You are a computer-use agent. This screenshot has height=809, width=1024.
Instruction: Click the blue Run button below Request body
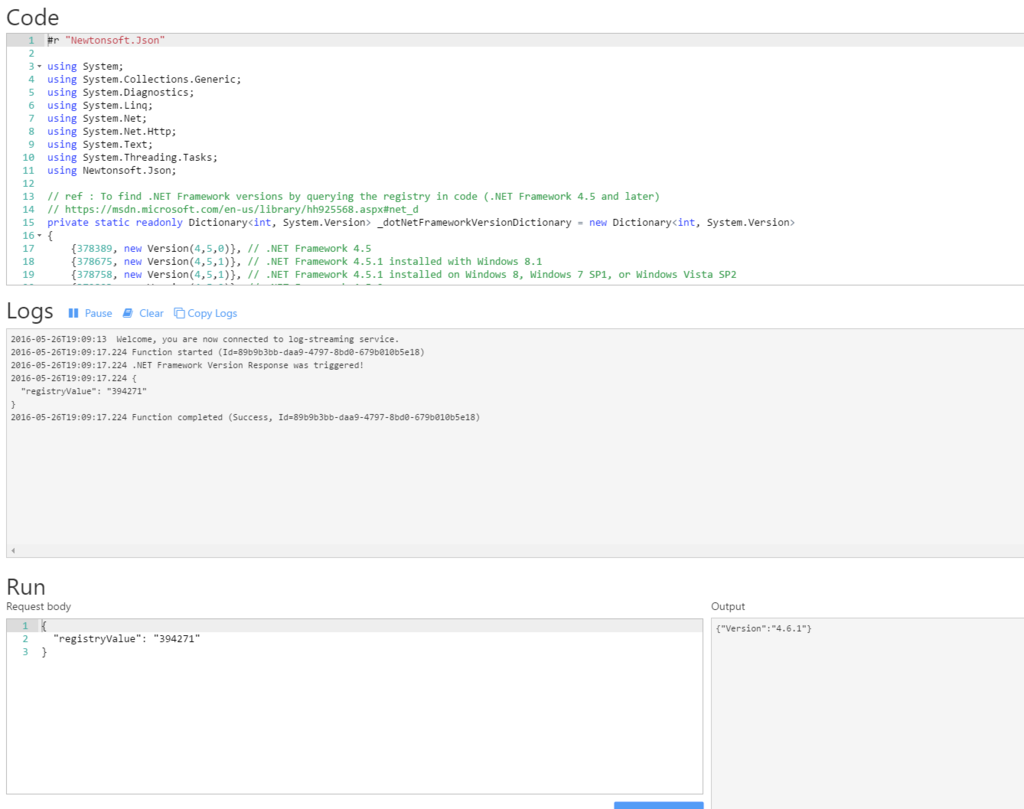(x=657, y=805)
